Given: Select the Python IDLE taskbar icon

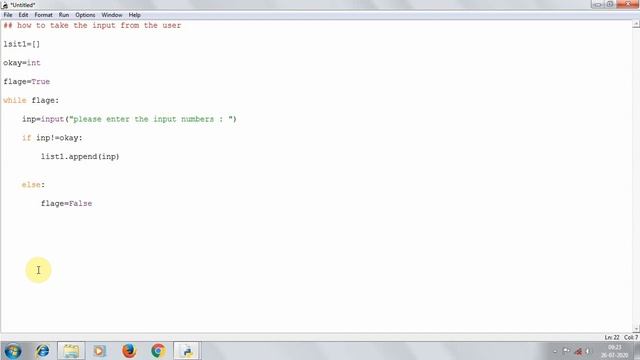Looking at the screenshot, I should point(187,351).
